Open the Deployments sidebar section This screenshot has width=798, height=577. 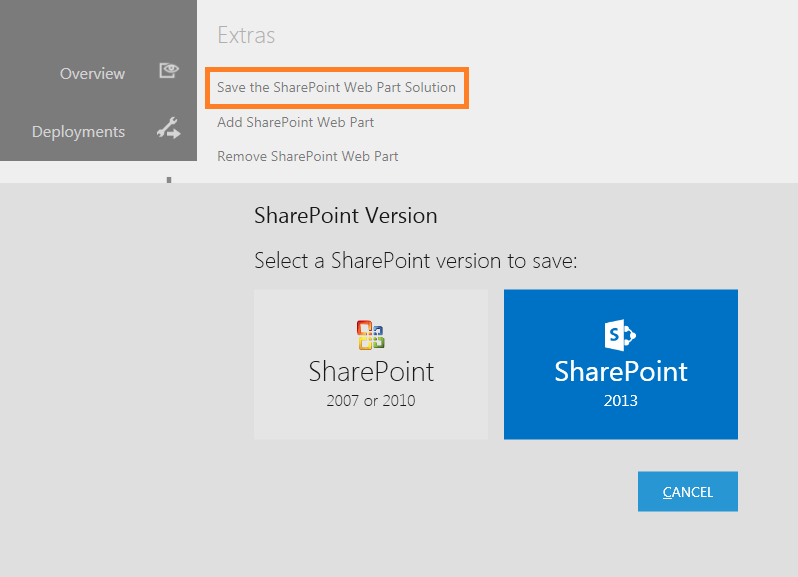point(78,132)
